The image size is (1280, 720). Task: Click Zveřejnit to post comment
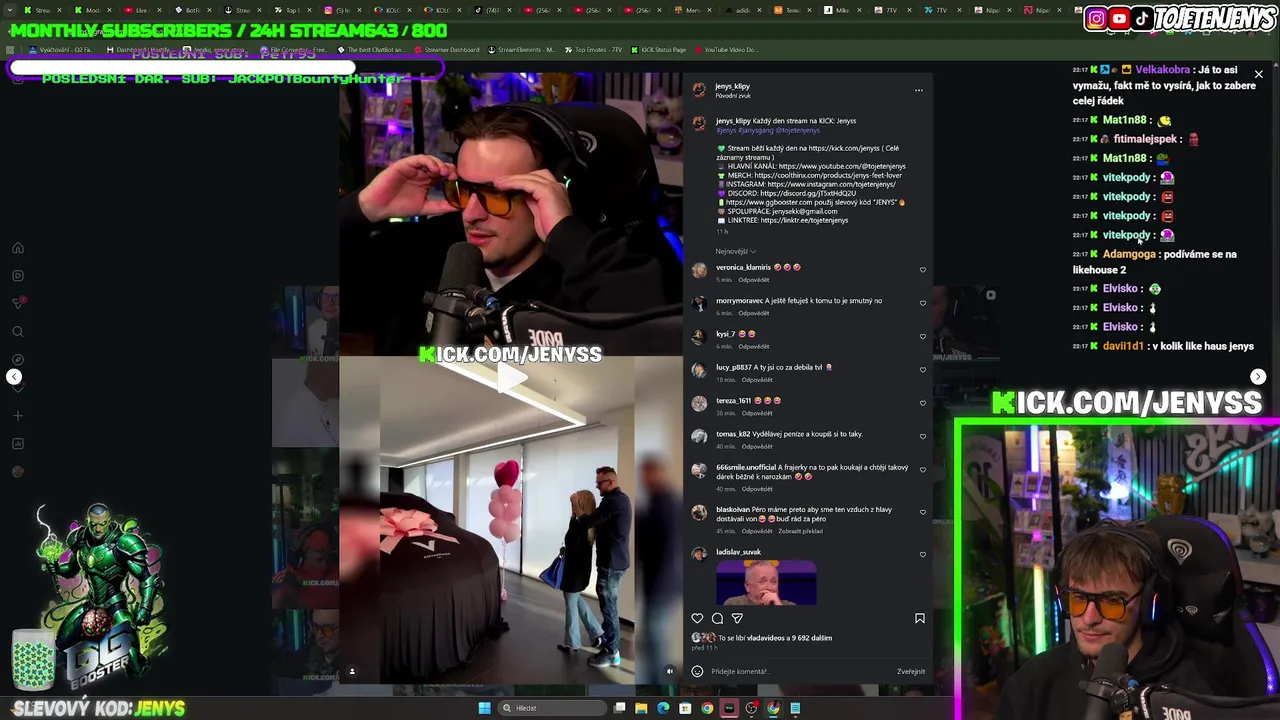[x=911, y=671]
